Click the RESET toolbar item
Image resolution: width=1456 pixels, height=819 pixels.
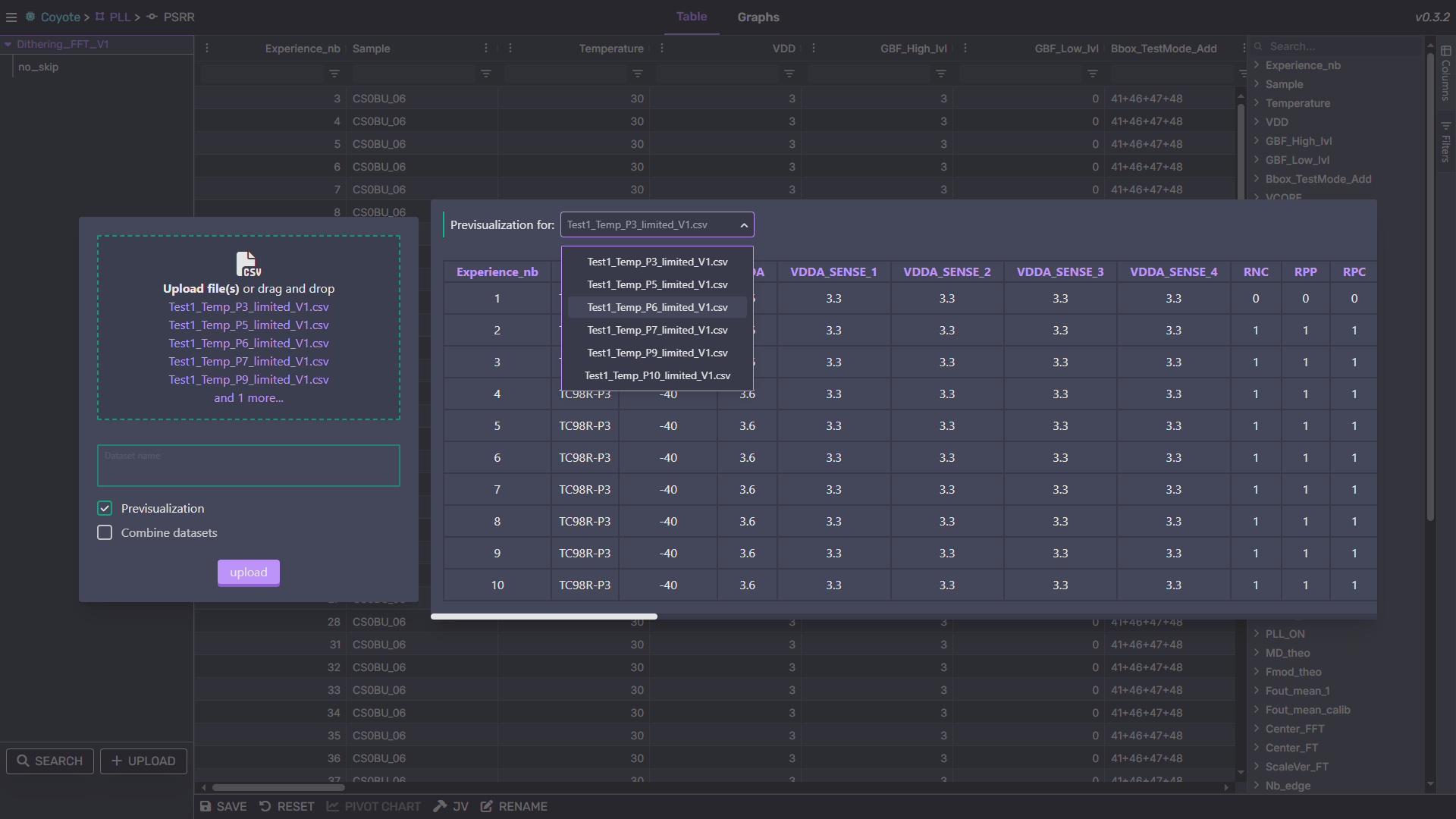pos(287,806)
